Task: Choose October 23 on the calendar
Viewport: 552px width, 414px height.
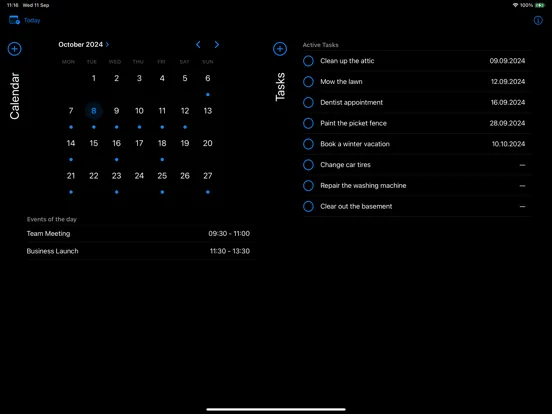Action: tap(117, 176)
